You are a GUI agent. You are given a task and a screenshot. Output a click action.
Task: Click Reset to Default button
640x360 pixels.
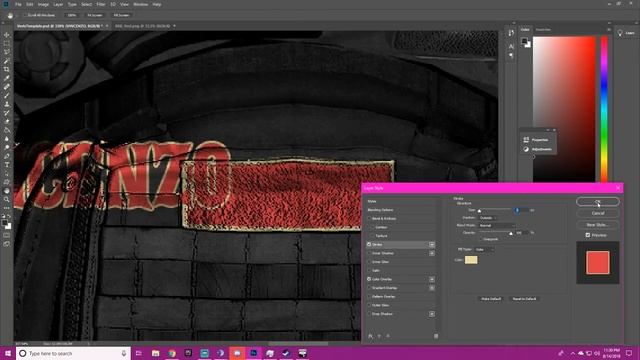524,299
